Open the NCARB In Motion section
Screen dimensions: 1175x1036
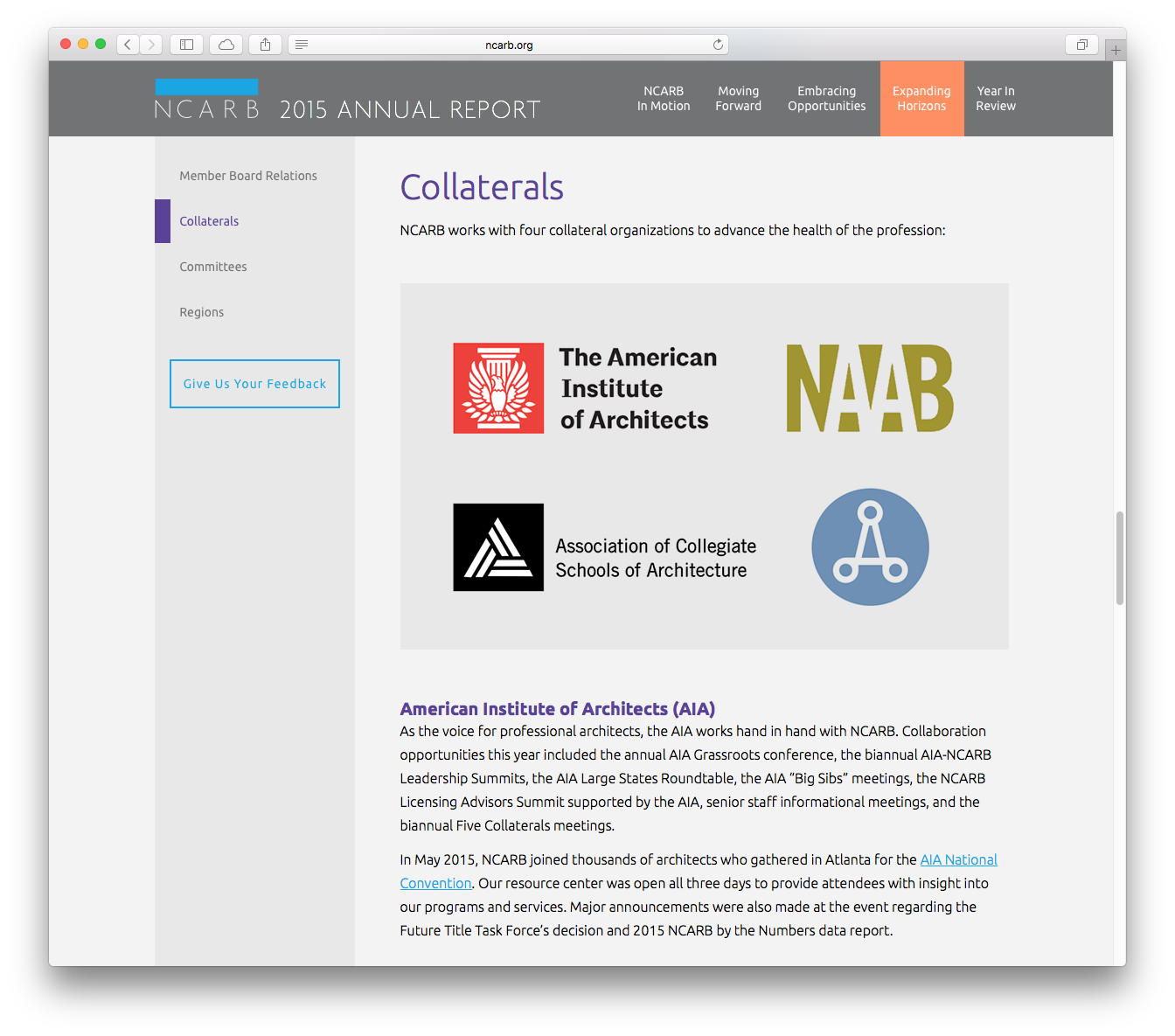(x=664, y=99)
